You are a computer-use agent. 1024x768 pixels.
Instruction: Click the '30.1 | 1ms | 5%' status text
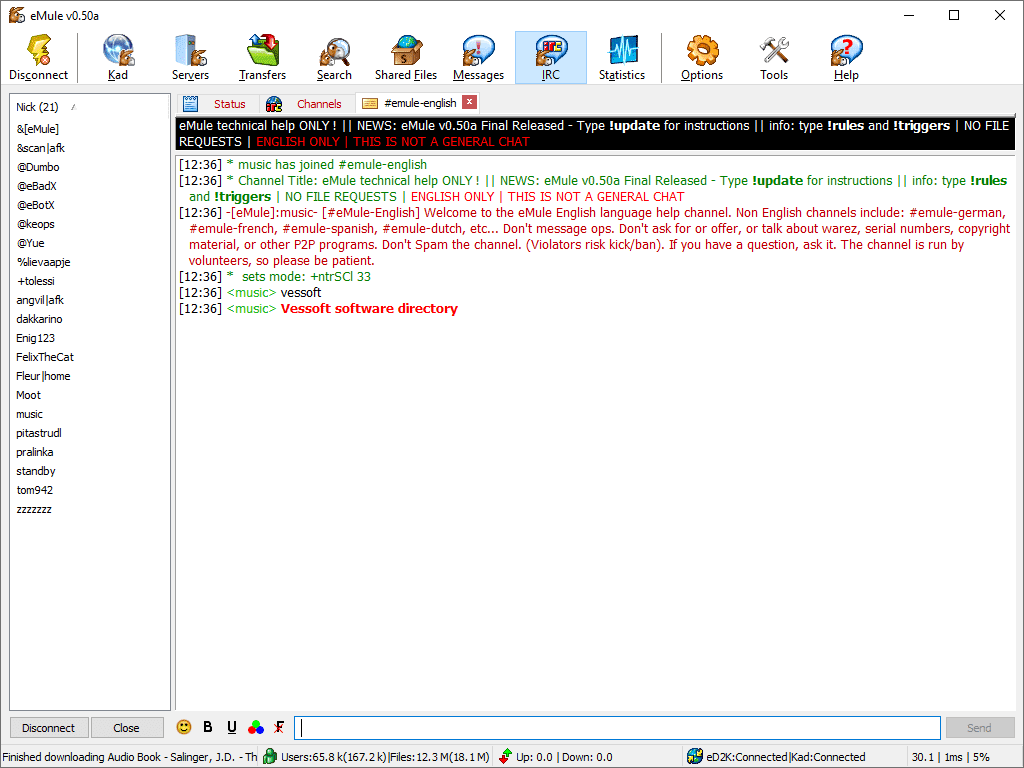pyautogui.click(x=951, y=757)
